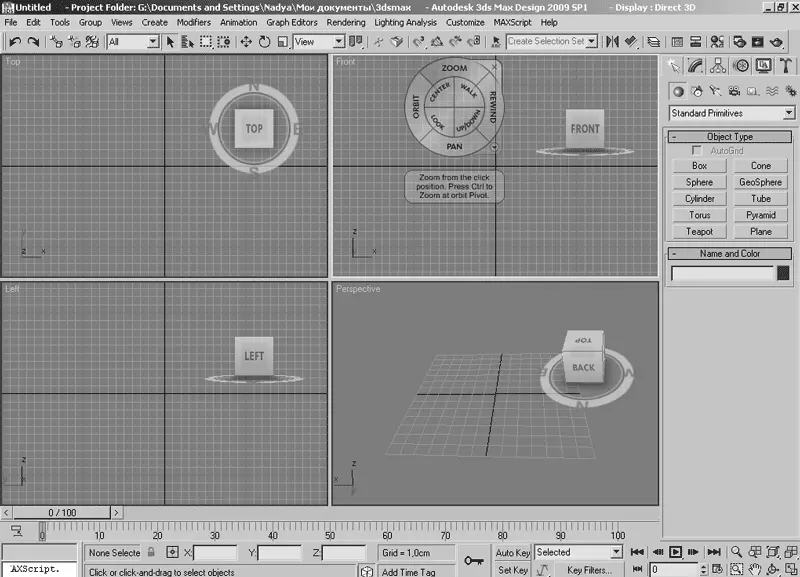Open Schematic View icon

click(x=695, y=42)
